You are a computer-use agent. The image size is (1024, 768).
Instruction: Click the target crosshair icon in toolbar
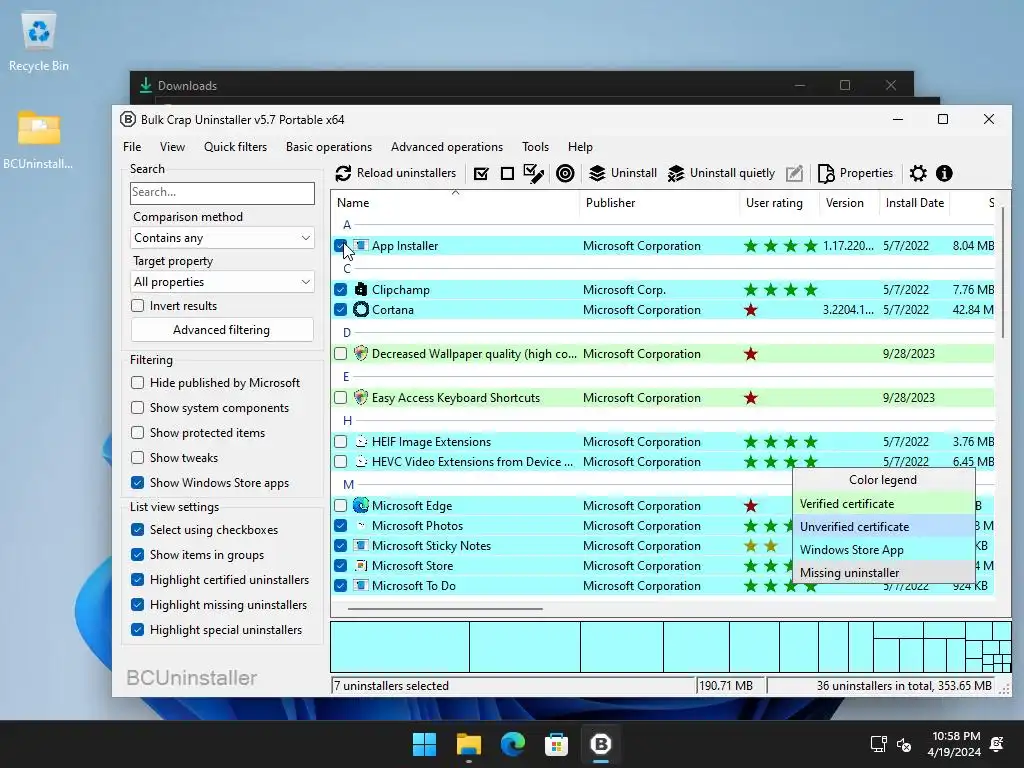click(565, 174)
